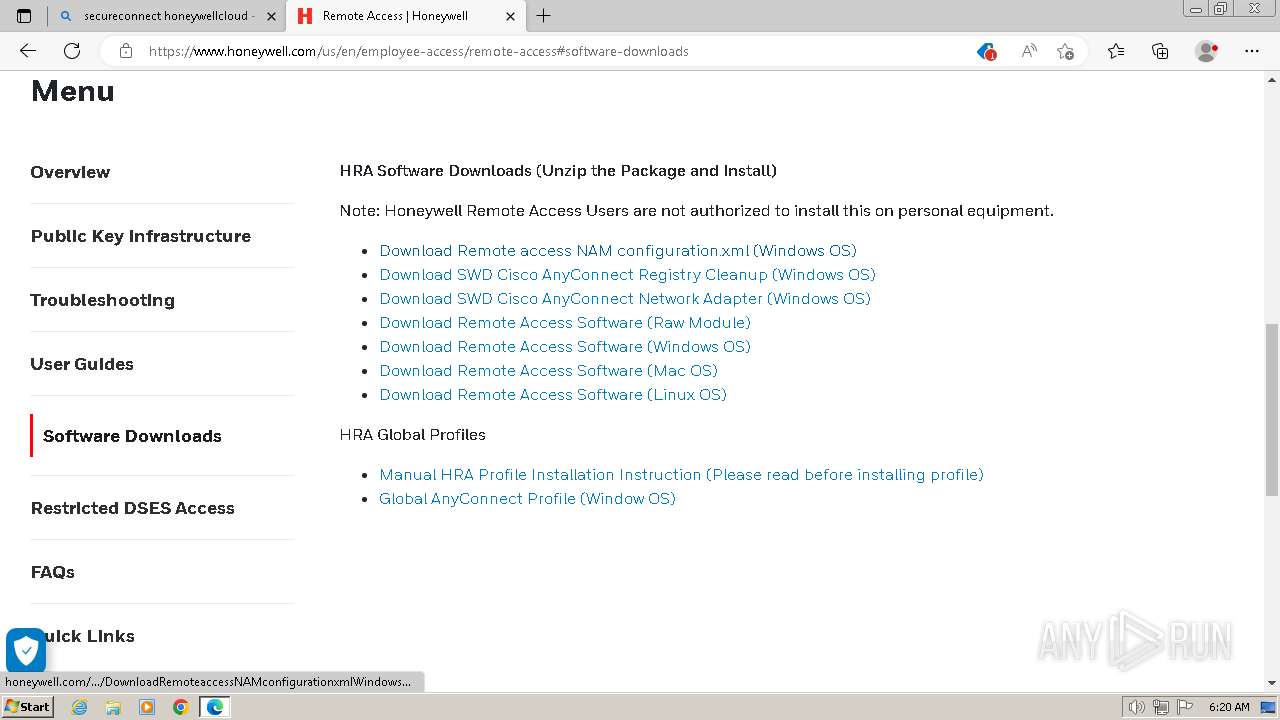Open Collections icon in toolbar
1280x720 pixels.
coord(1160,51)
